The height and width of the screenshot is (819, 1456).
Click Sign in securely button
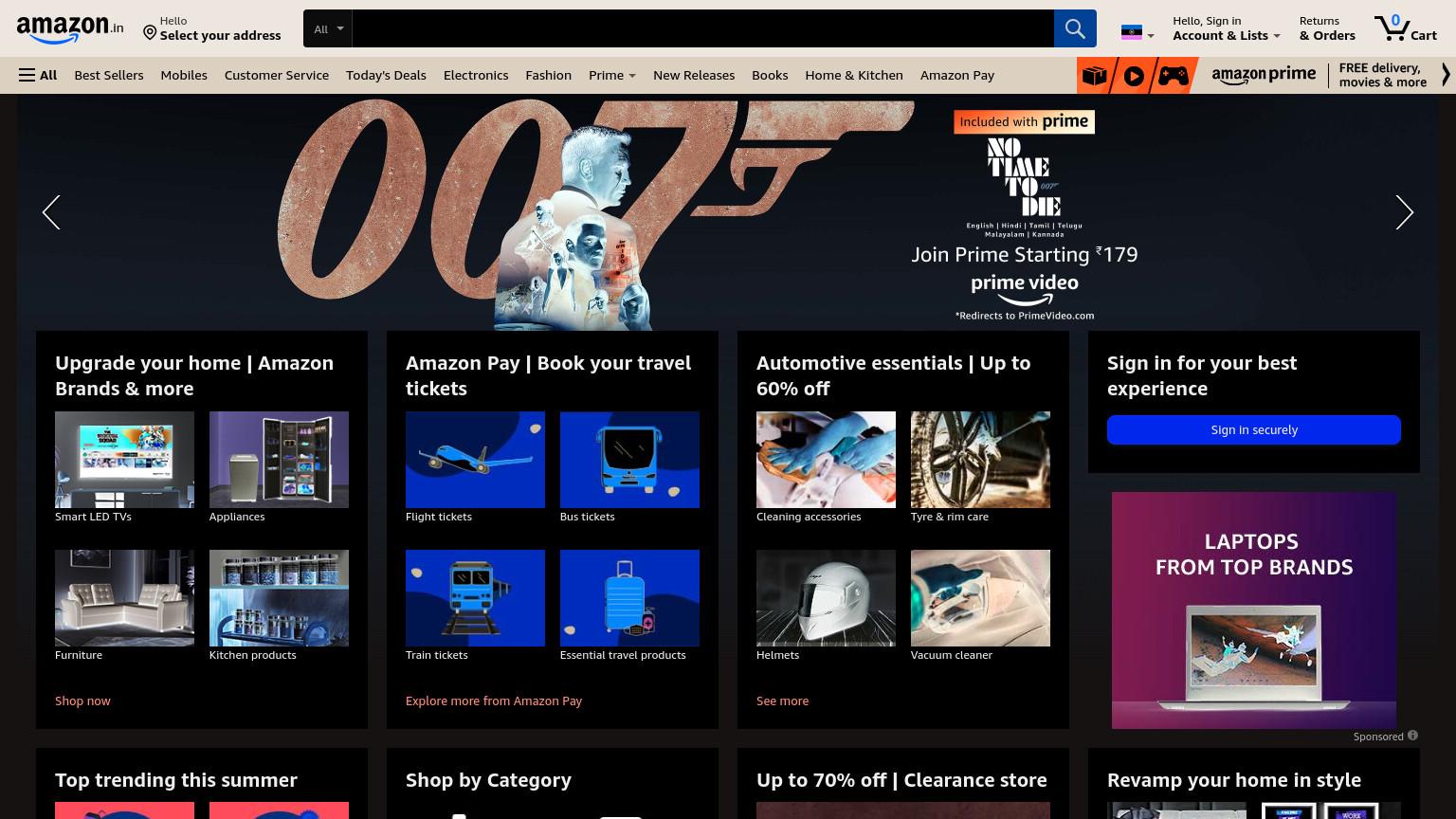coord(1254,429)
